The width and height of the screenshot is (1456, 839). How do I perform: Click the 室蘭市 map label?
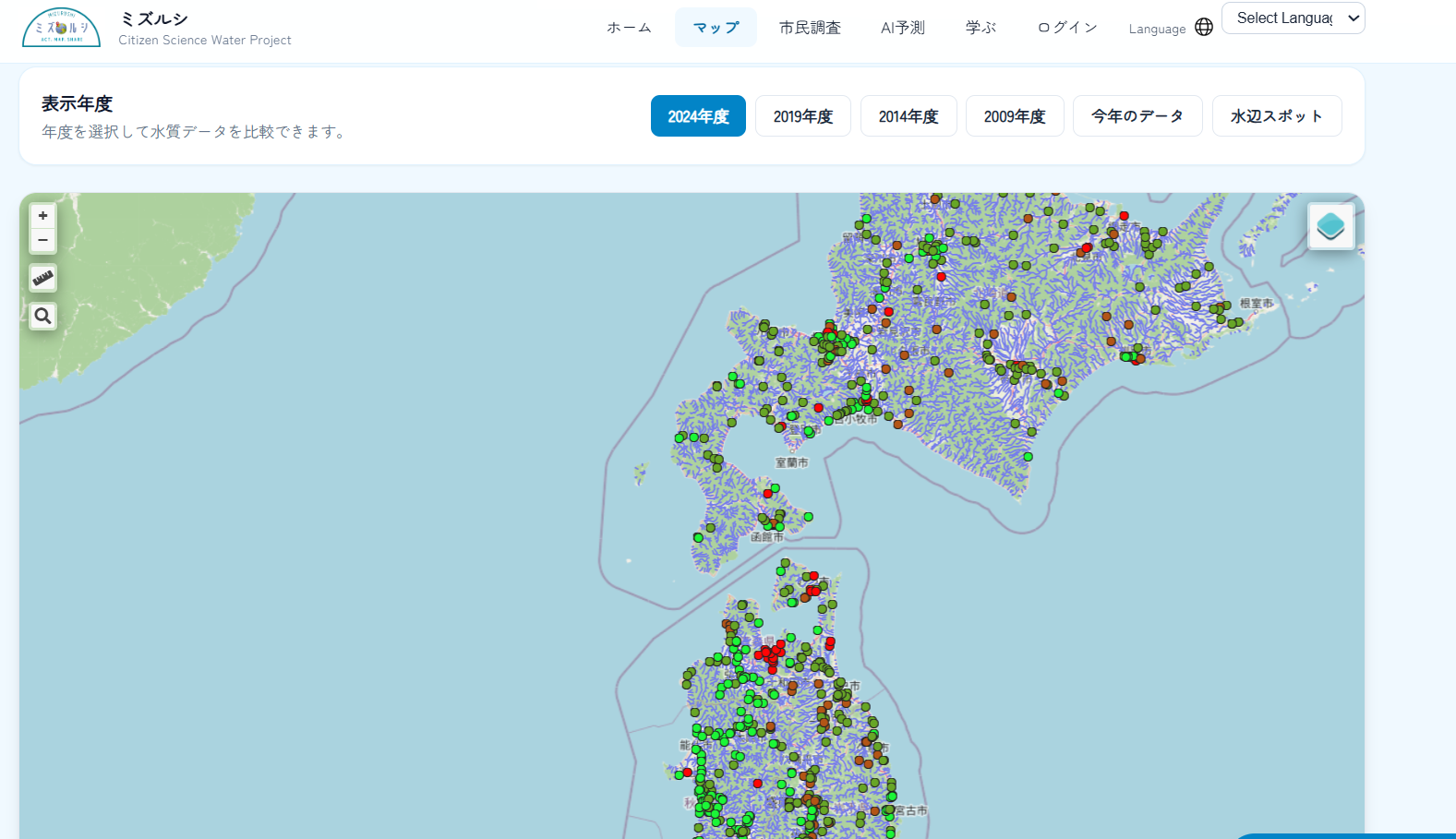click(x=791, y=462)
